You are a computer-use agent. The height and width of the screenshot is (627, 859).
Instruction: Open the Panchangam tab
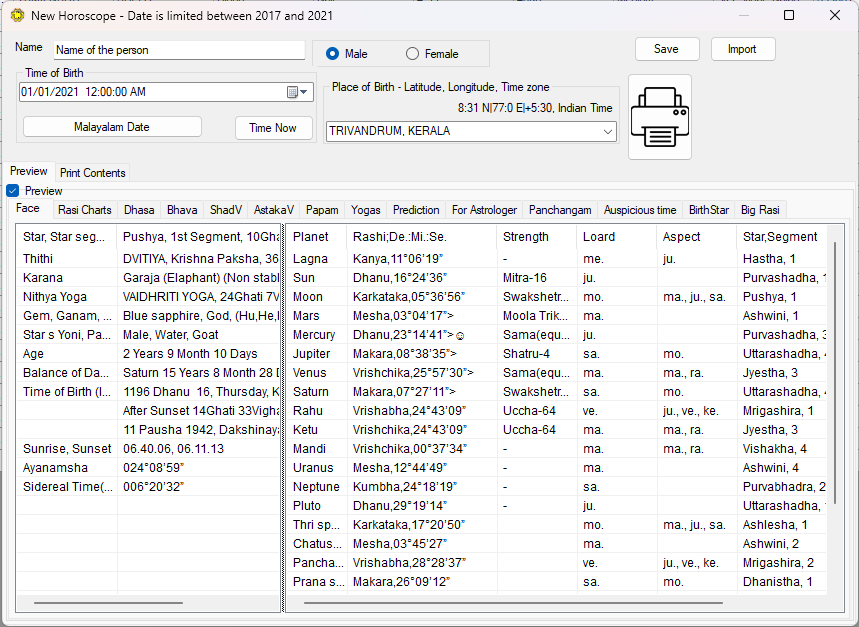560,210
